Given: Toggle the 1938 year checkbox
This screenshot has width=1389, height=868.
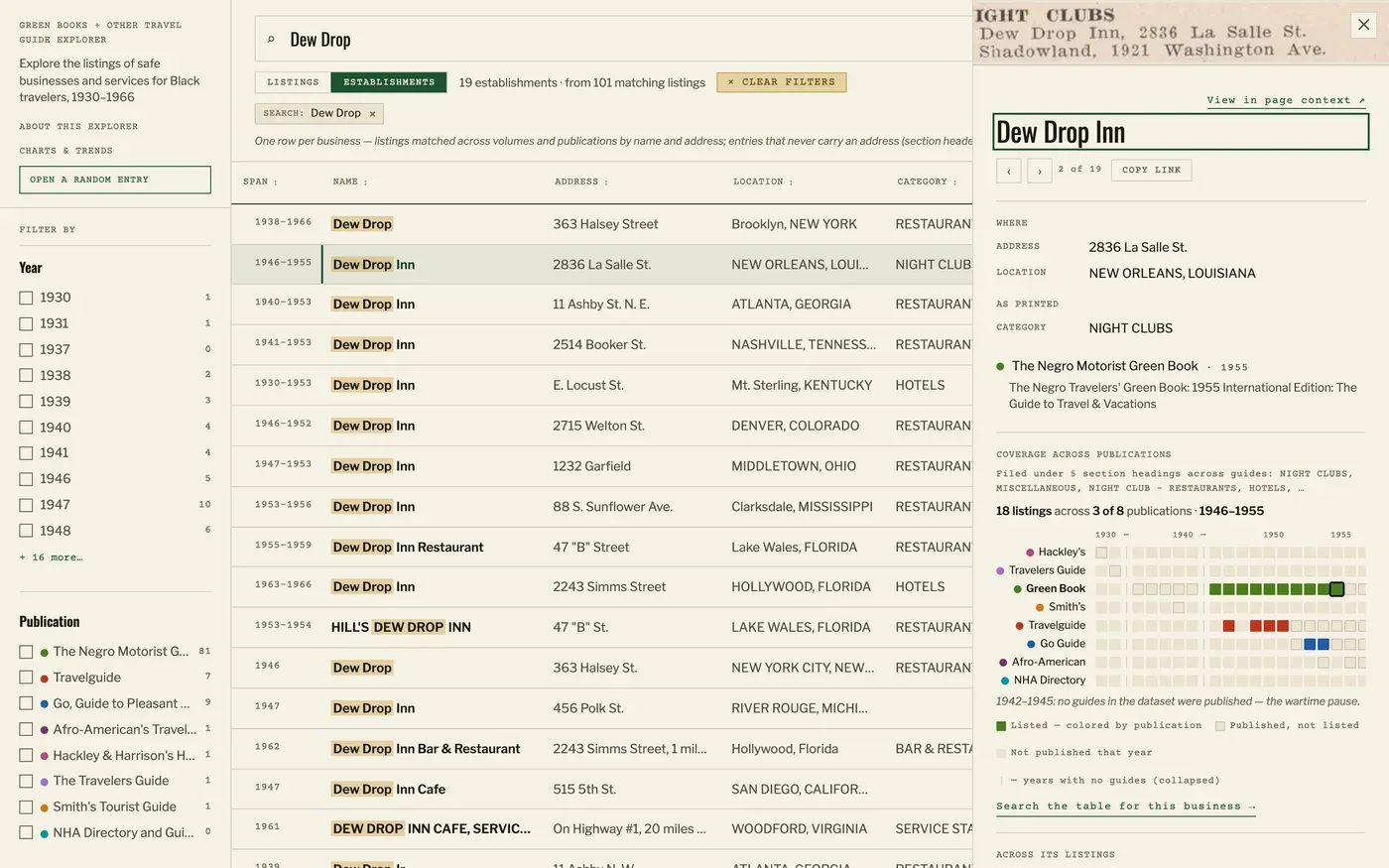Looking at the screenshot, I should [x=26, y=375].
